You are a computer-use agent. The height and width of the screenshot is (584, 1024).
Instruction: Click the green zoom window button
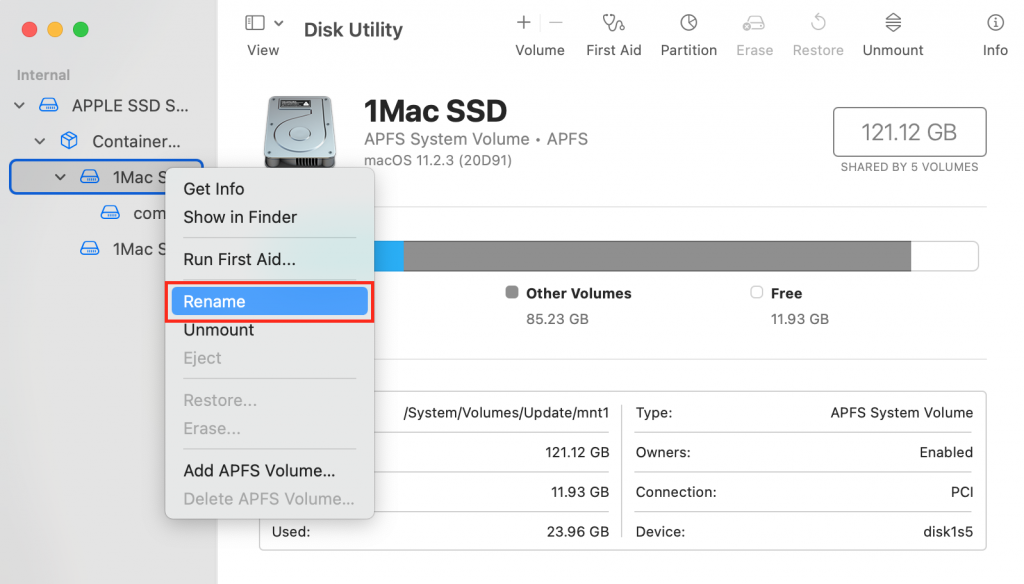coord(80,29)
